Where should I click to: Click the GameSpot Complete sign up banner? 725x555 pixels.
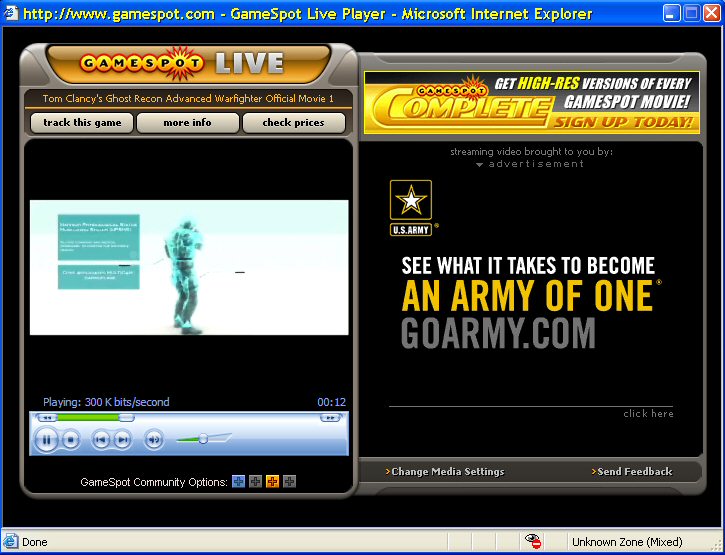point(532,102)
